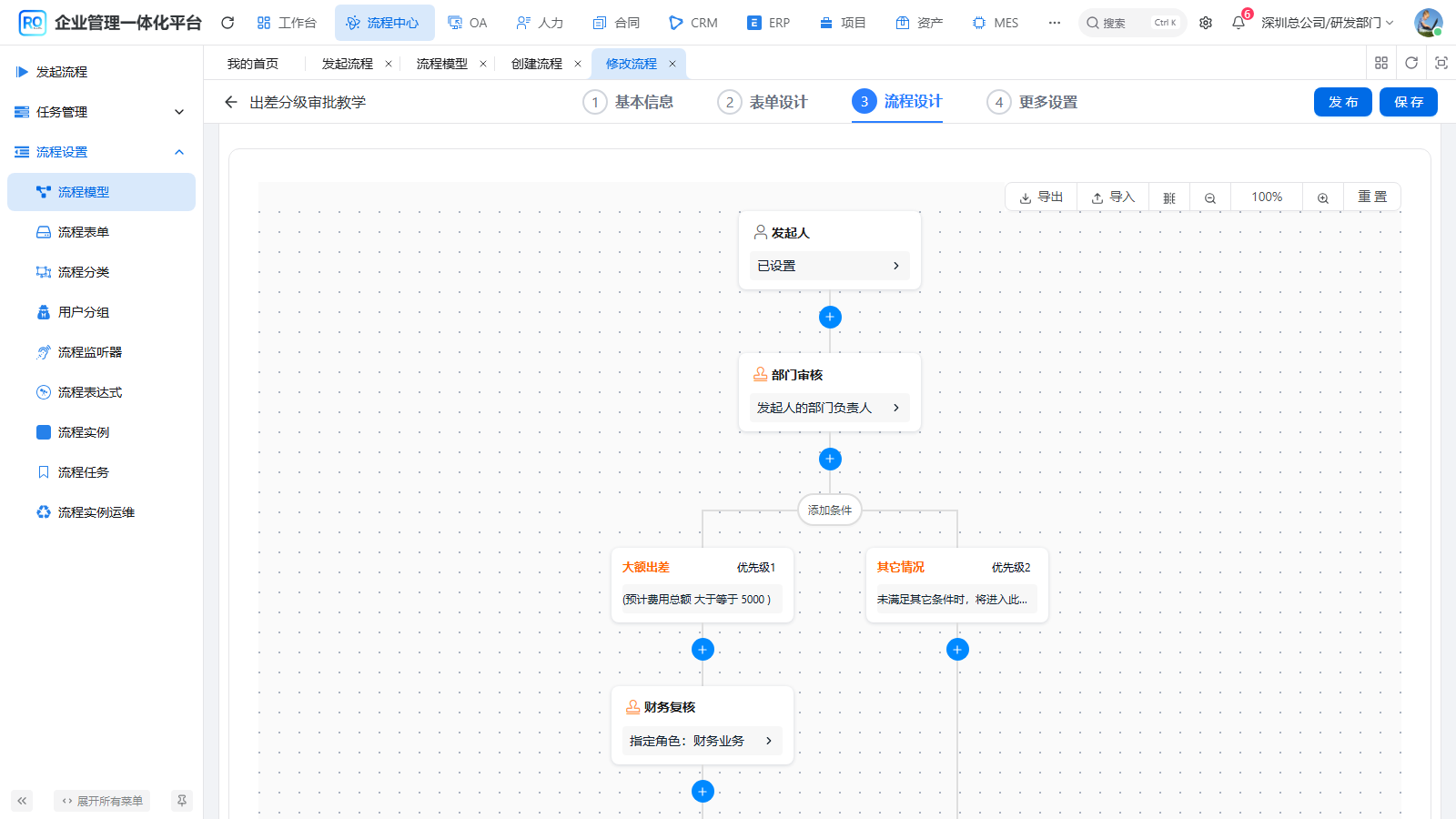Open ERP in the top navigation

[x=769, y=23]
